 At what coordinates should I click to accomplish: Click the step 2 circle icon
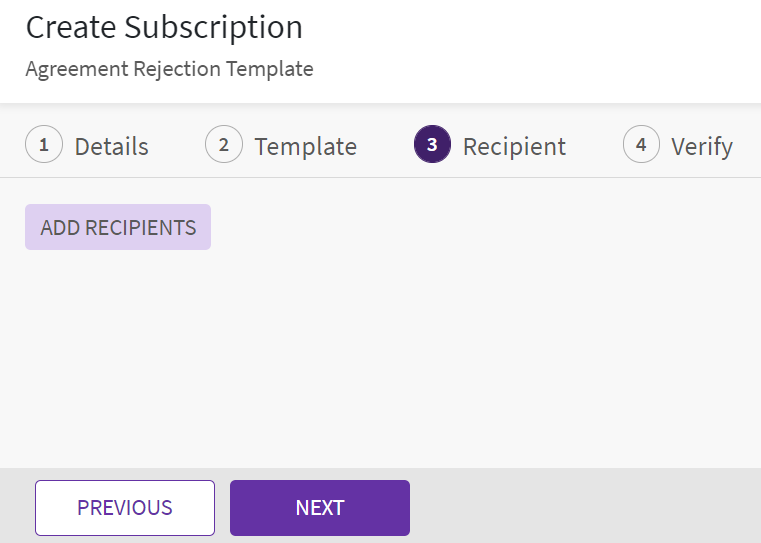click(x=223, y=145)
